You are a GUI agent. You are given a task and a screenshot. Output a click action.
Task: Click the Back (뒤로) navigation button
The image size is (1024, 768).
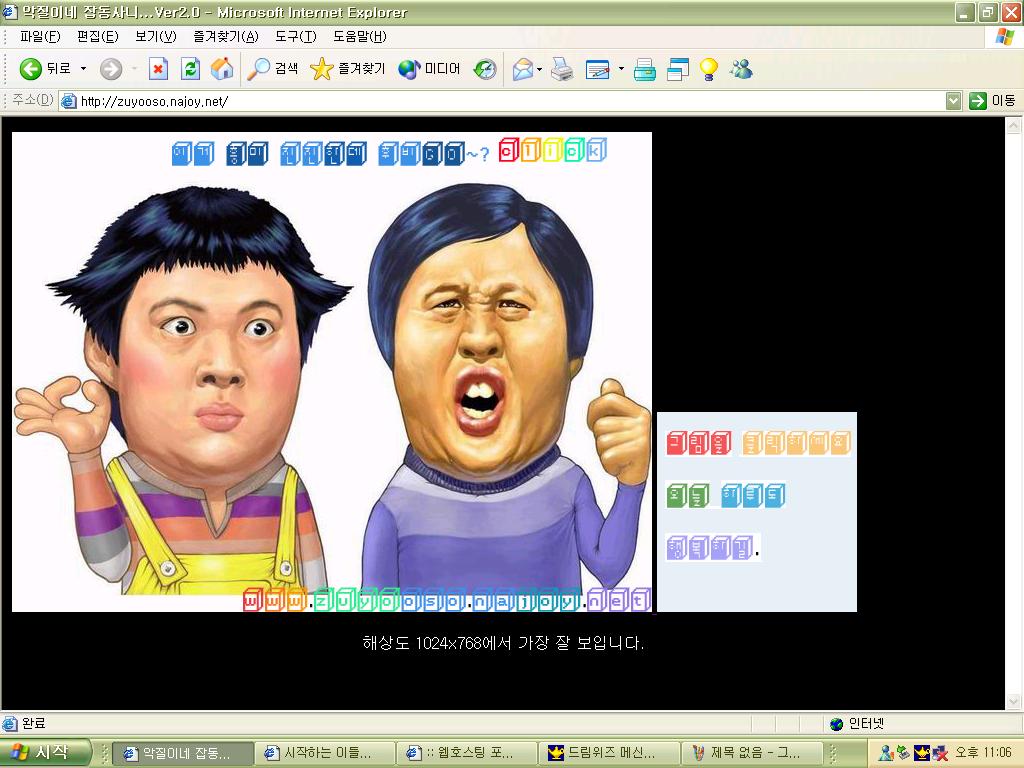pos(46,69)
